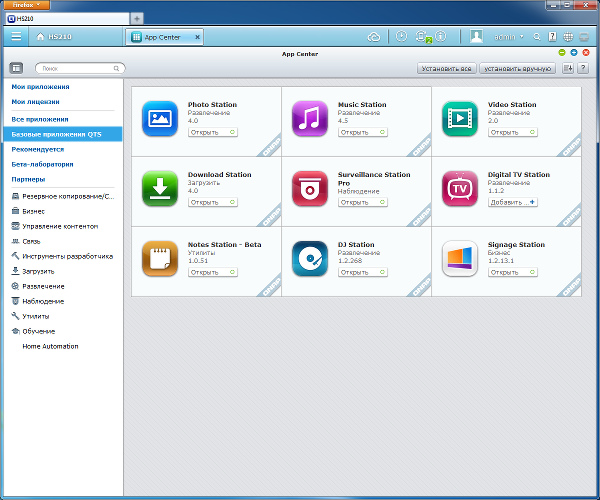This screenshot has width=600, height=500.
Task: Select Загрузить category
Action: (x=33, y=271)
